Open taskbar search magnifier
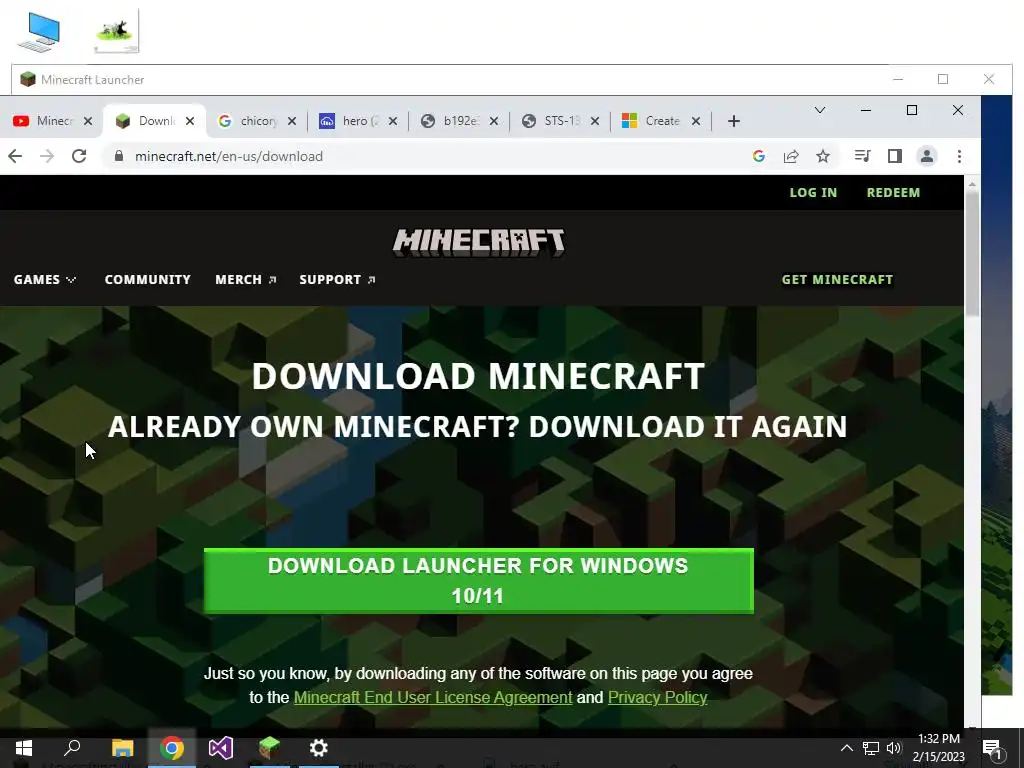Viewport: 1024px width, 768px height. click(x=72, y=748)
